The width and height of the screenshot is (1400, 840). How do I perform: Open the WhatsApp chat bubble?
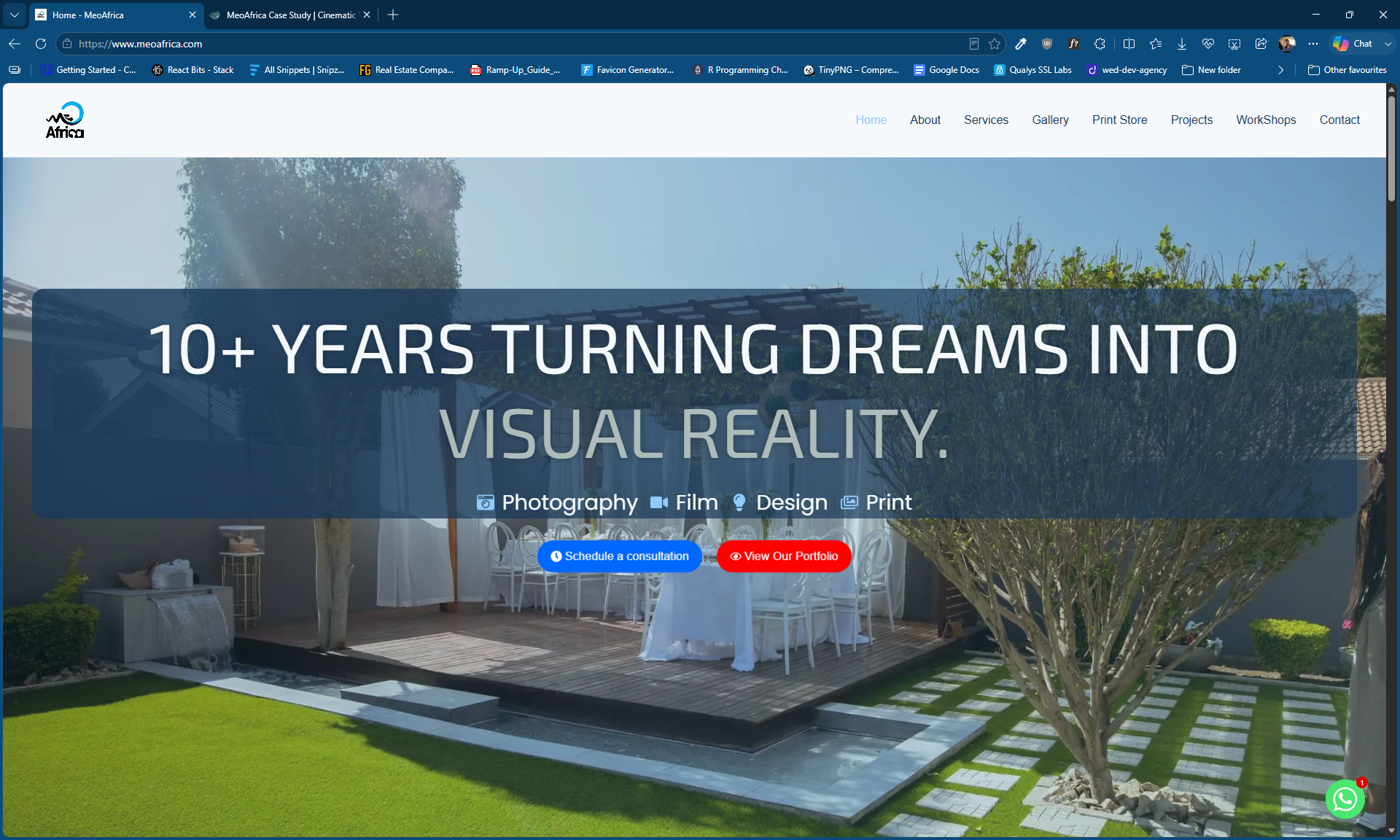1345,799
